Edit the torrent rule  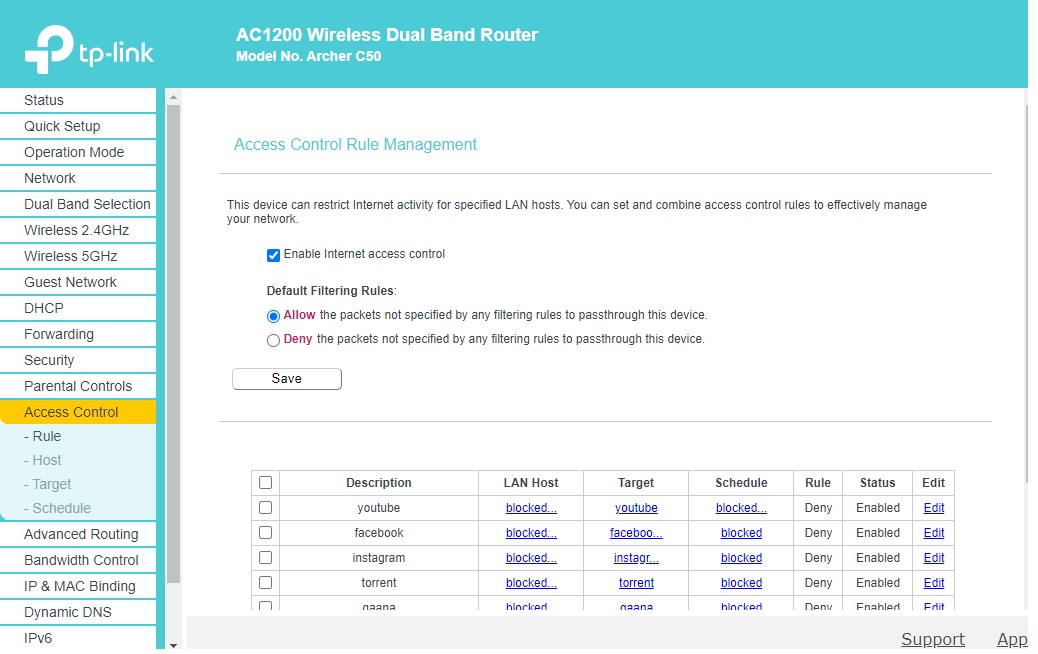tap(933, 583)
